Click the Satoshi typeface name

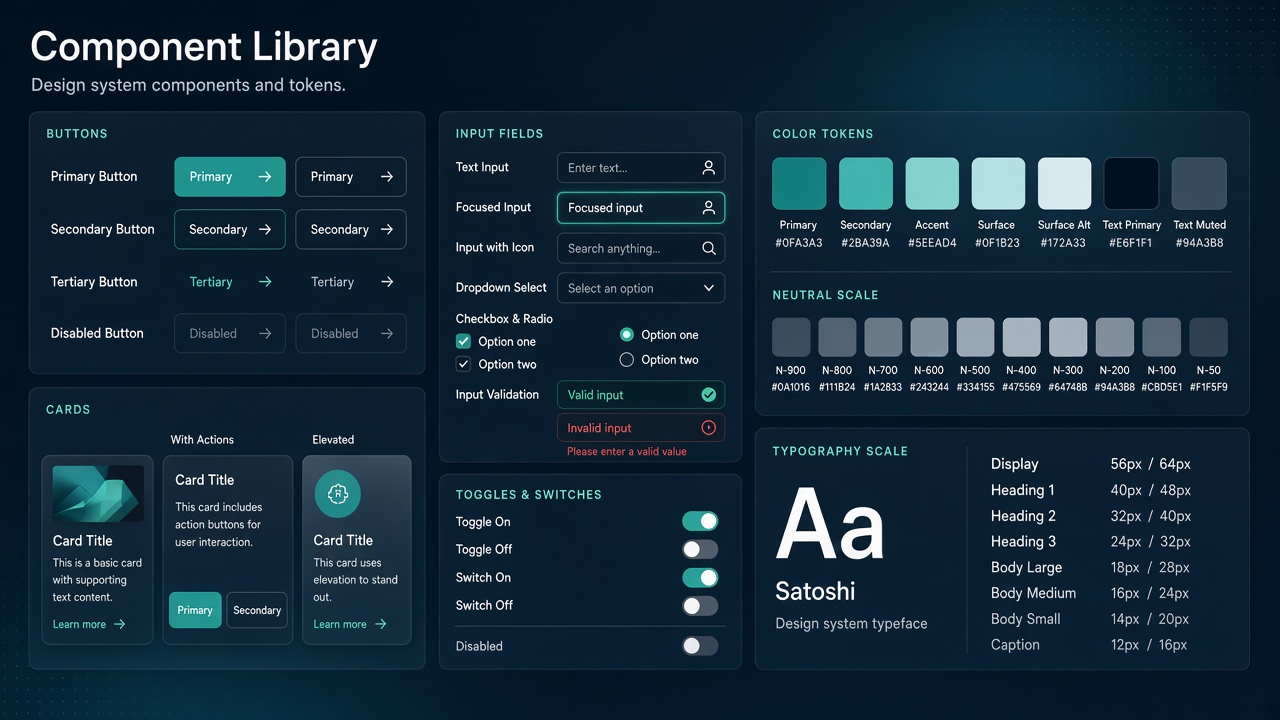(815, 591)
